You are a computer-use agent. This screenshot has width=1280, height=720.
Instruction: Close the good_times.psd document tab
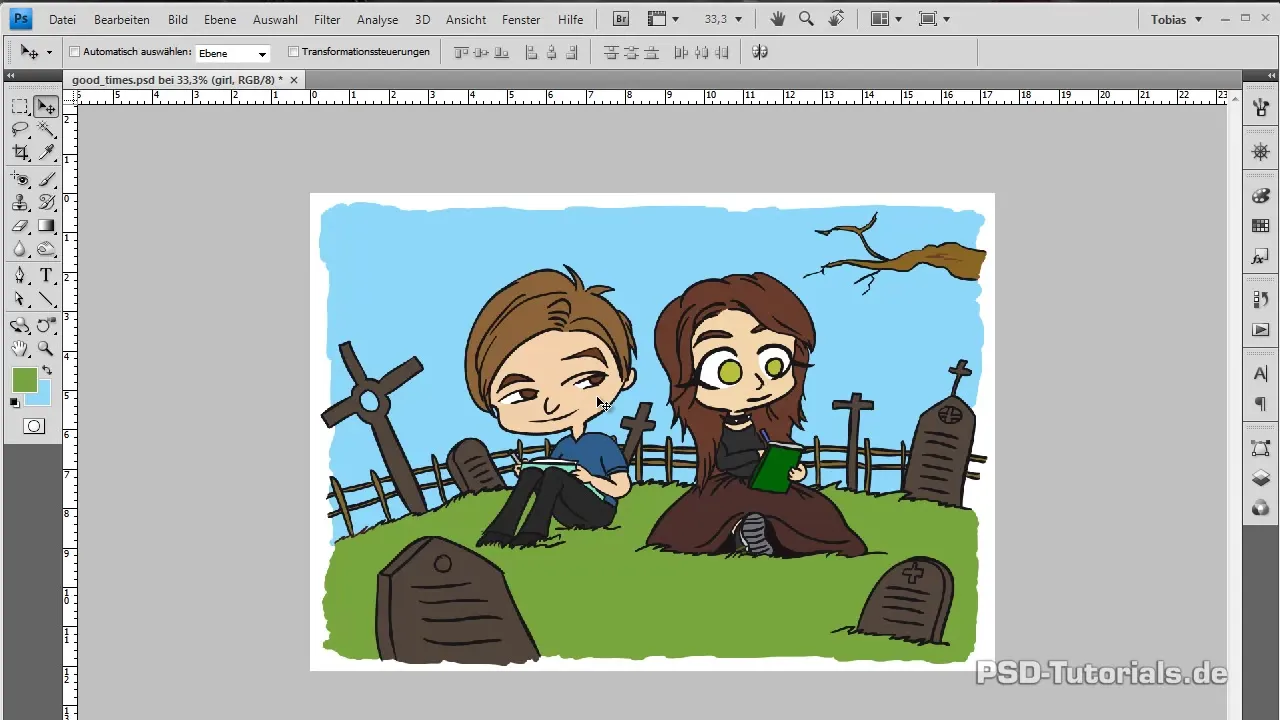coord(293,79)
